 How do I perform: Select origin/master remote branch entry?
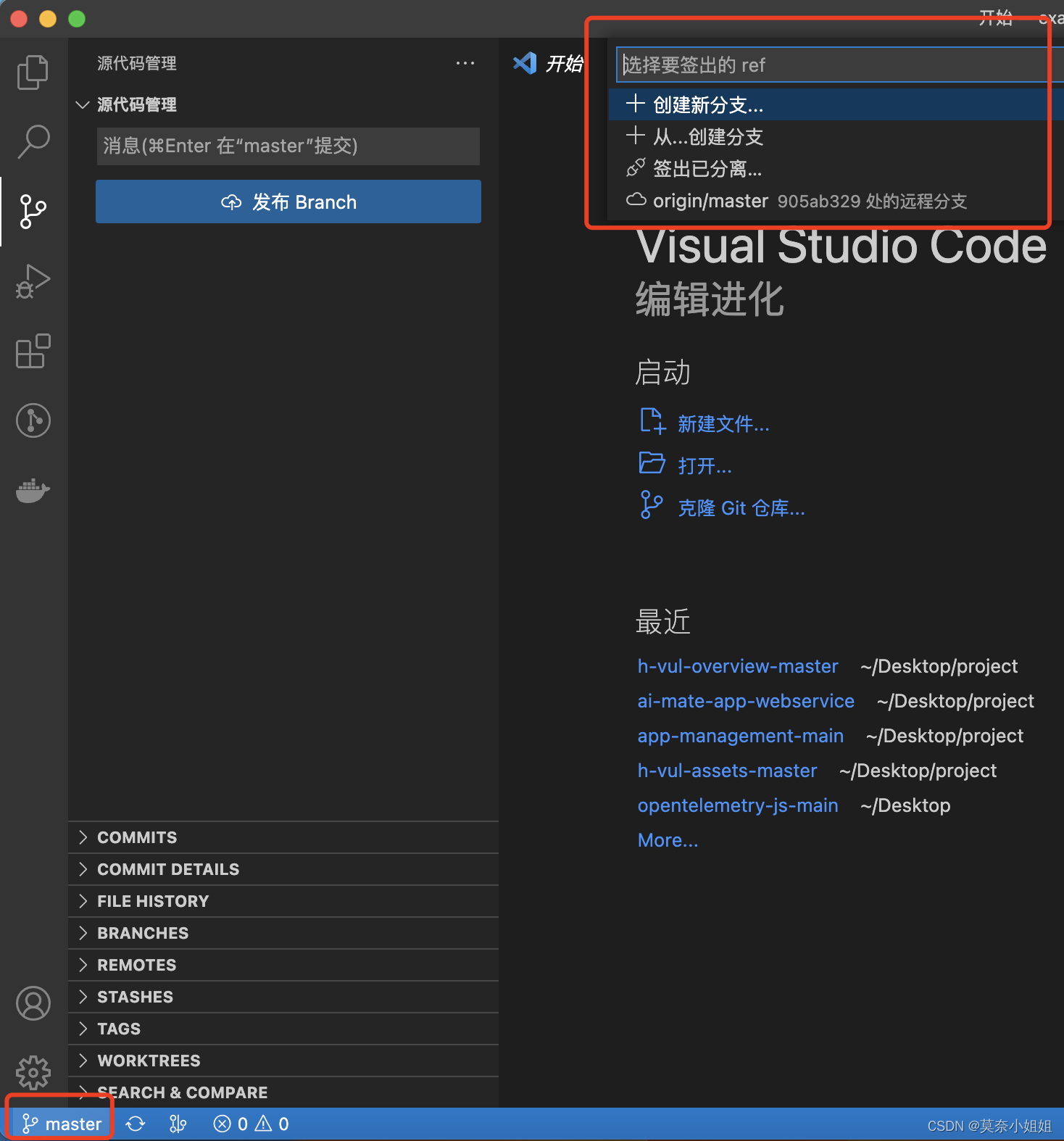[x=836, y=200]
